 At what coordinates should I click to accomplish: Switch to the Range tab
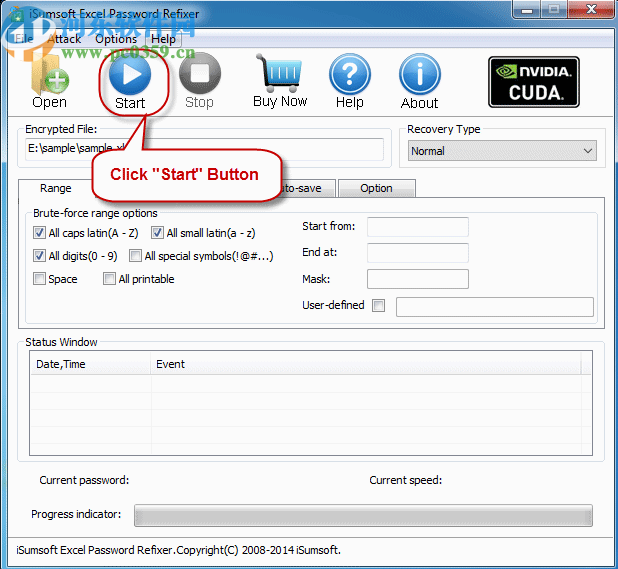pos(56,188)
